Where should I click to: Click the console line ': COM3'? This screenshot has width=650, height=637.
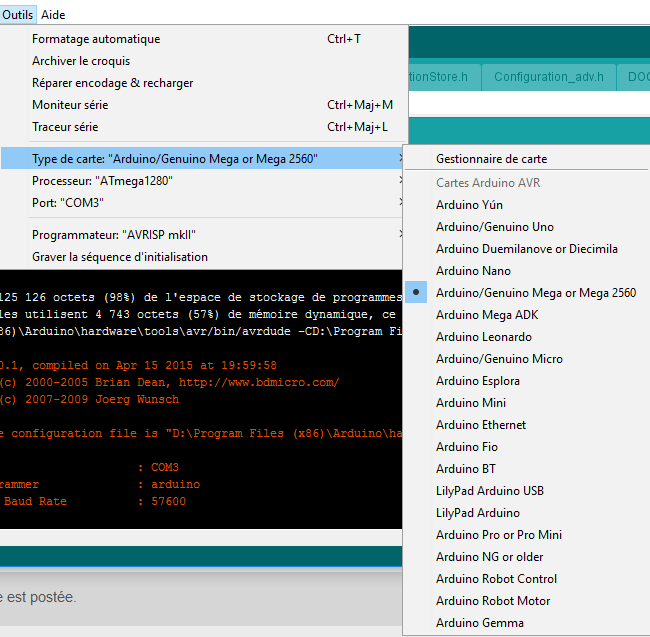click(158, 467)
